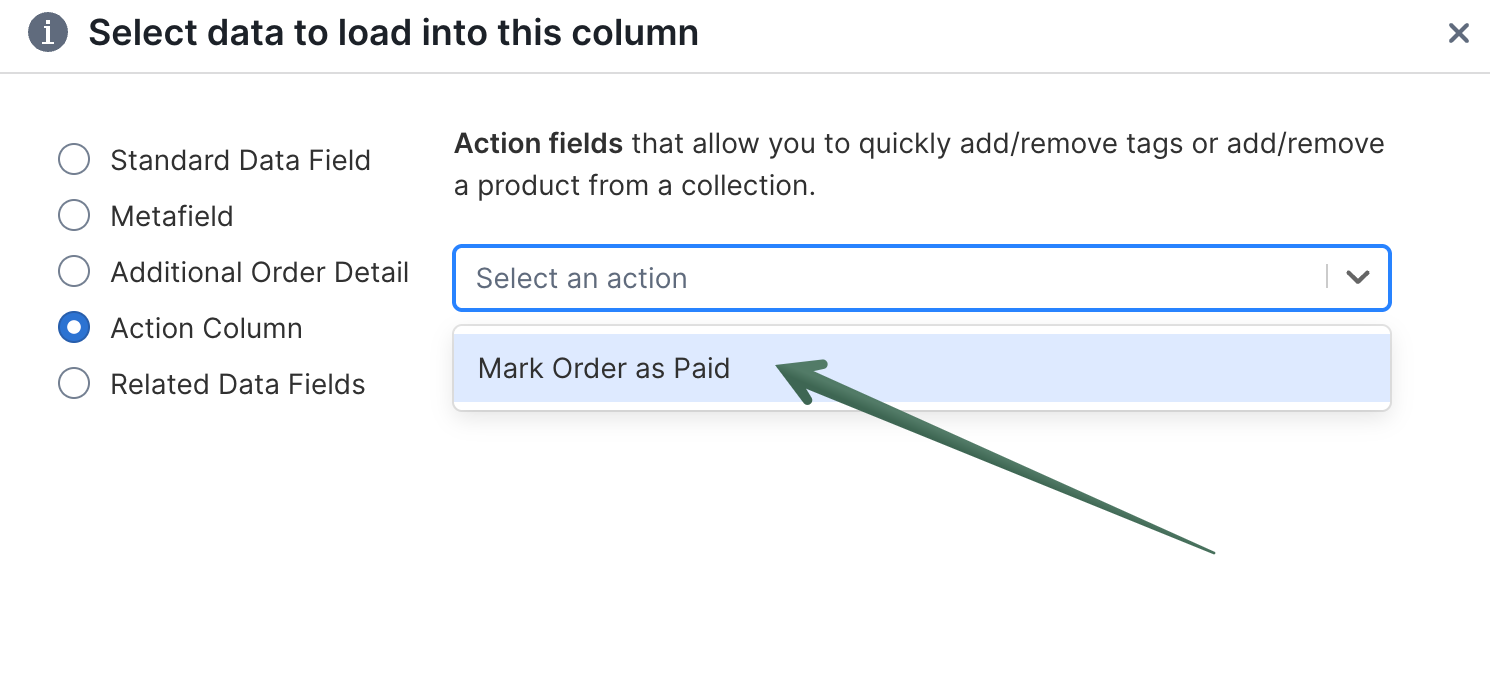Image resolution: width=1490 pixels, height=680 pixels.
Task: Click inside the "Select an action" input field
Action: tap(700, 278)
